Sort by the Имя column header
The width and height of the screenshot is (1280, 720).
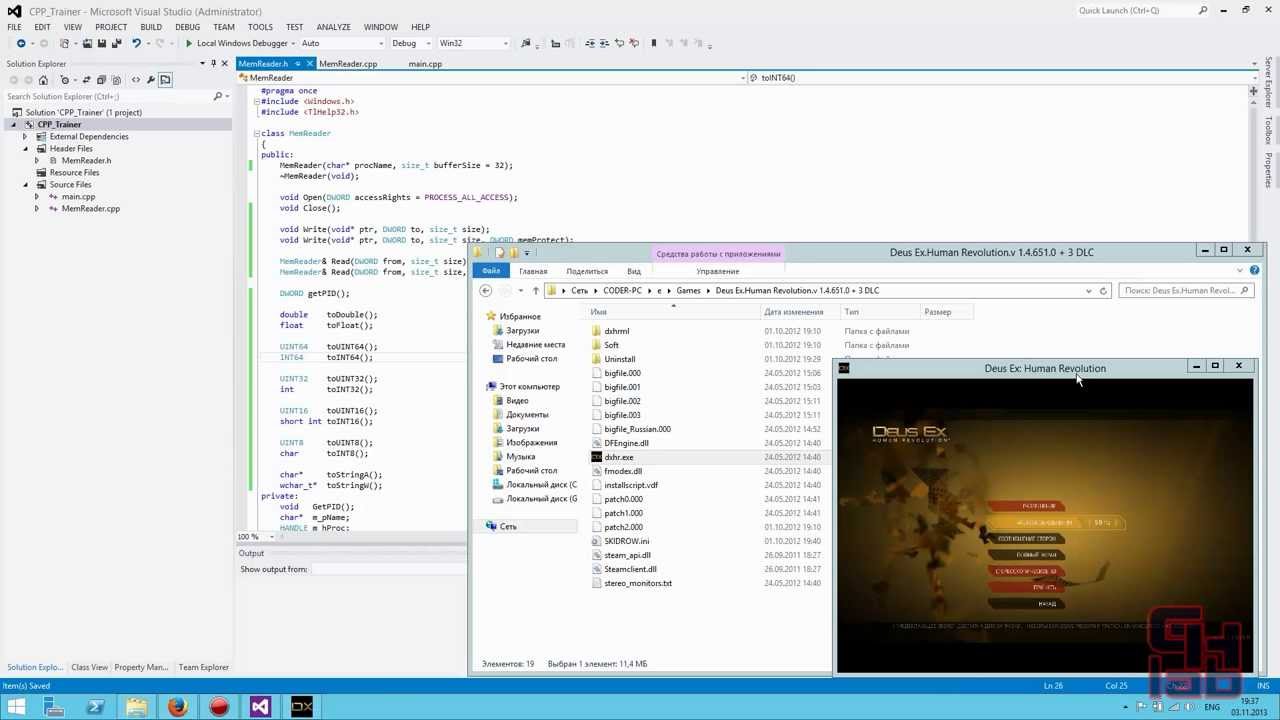point(673,312)
